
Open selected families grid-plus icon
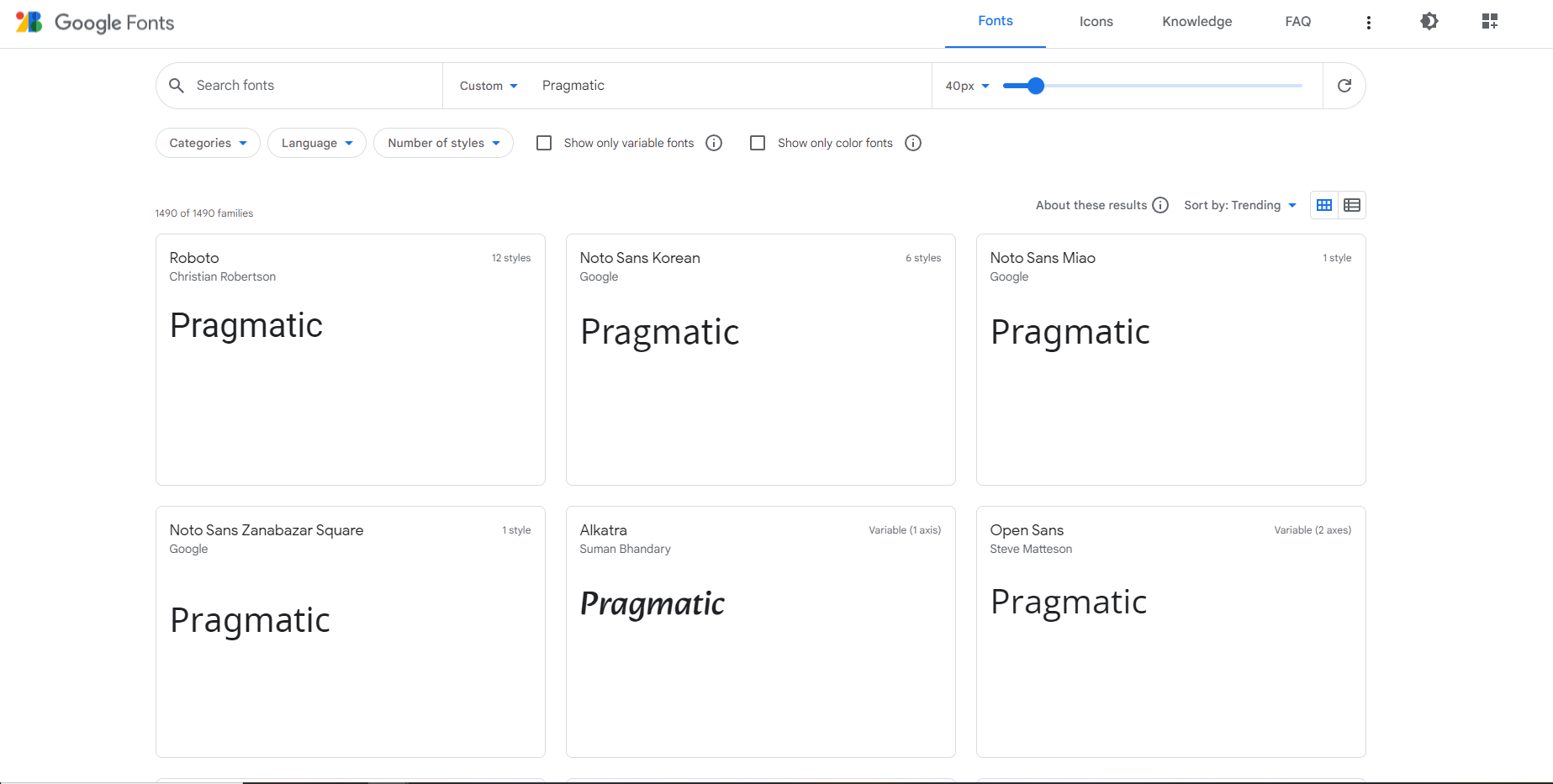click(x=1490, y=21)
